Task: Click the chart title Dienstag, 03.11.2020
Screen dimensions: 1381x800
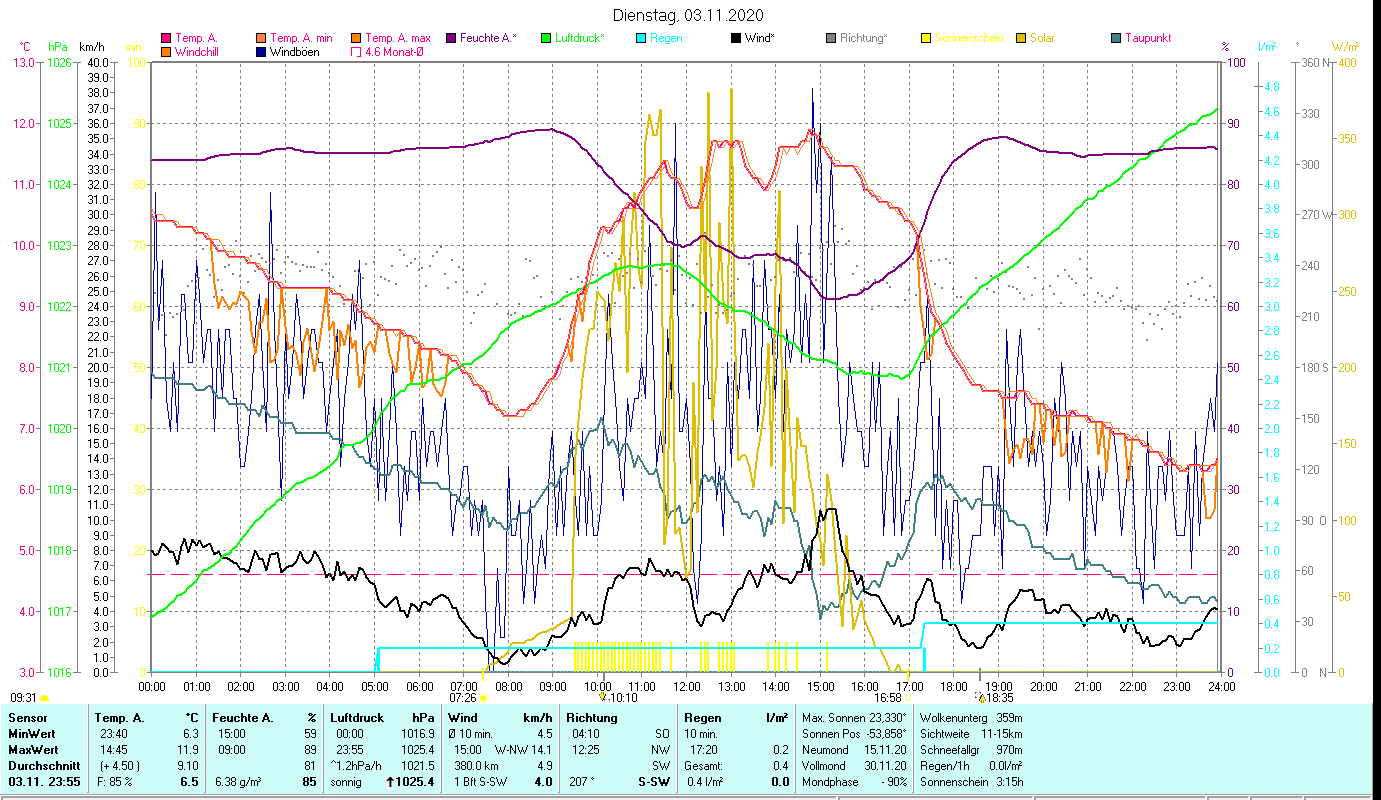Action: coord(688,15)
